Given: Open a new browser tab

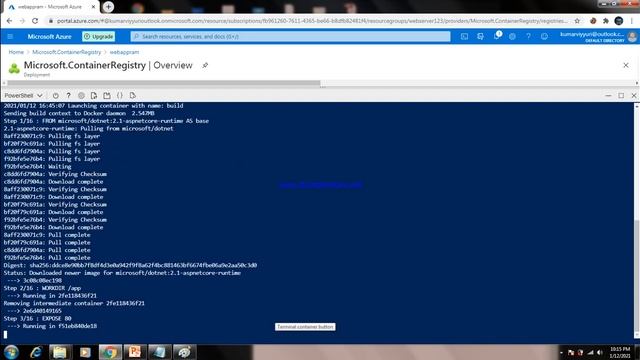Looking at the screenshot, I should click(108, 7).
